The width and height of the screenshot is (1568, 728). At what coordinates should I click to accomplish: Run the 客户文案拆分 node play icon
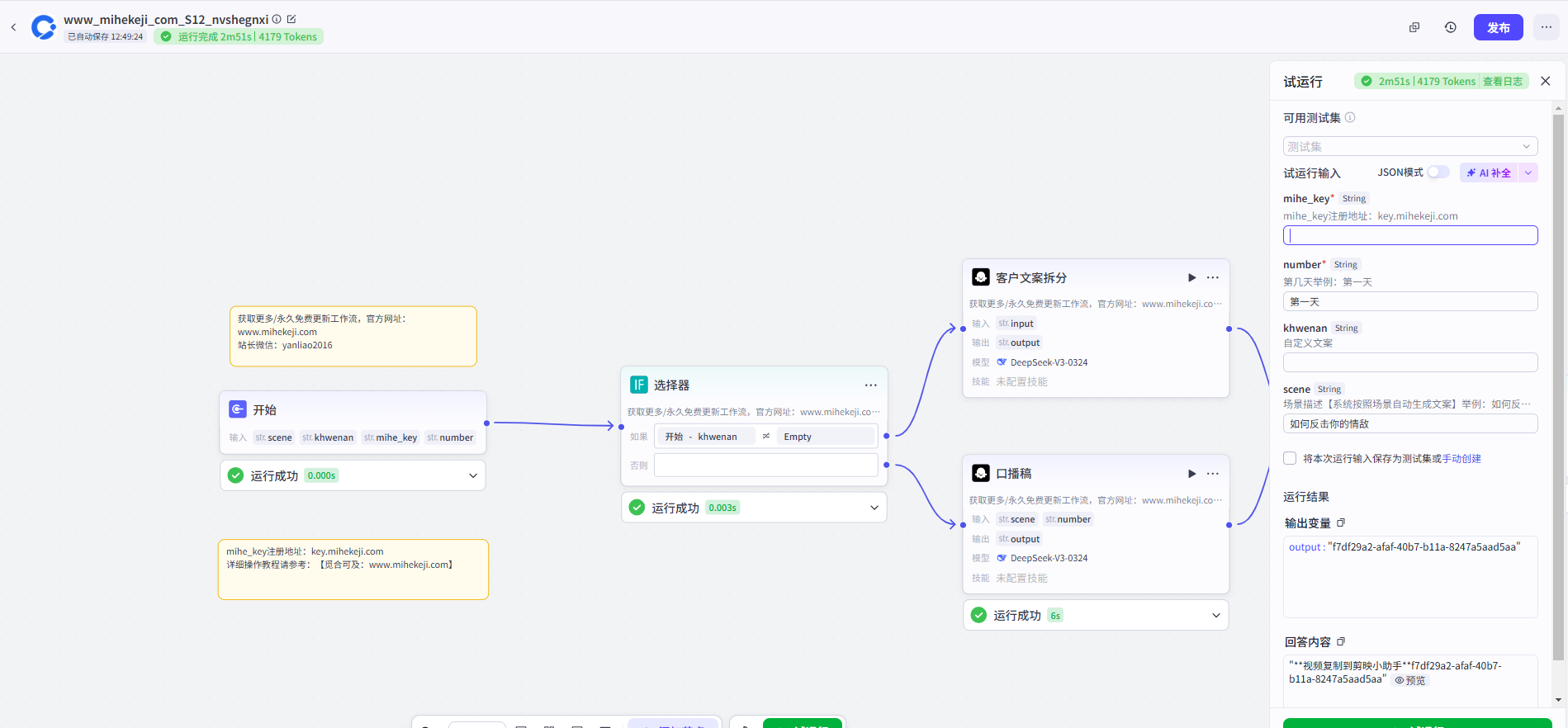click(1191, 277)
